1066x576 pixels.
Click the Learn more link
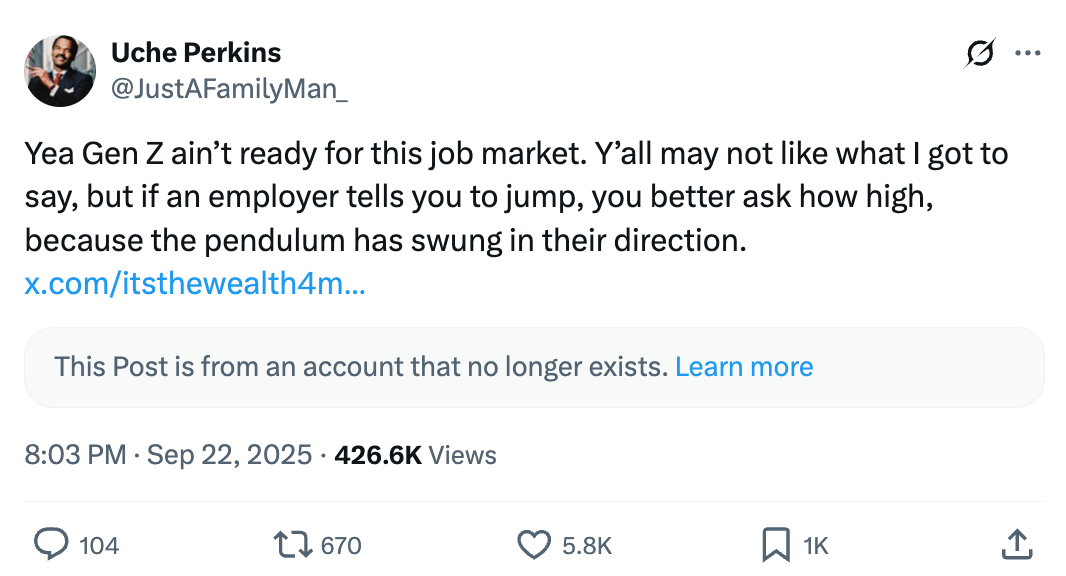click(744, 367)
